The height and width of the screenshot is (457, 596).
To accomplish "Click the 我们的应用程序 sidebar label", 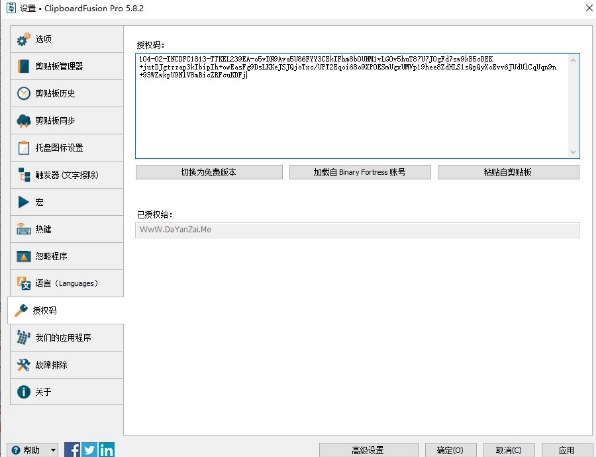I will (x=63, y=338).
